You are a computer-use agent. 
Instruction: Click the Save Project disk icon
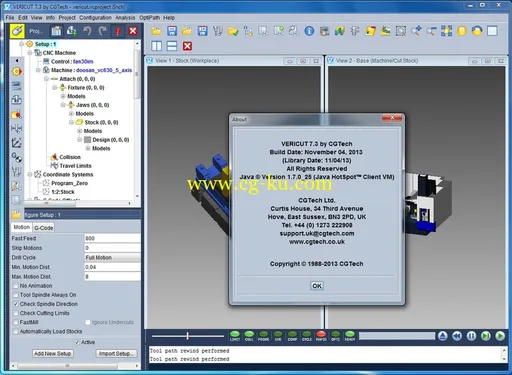[172, 31]
